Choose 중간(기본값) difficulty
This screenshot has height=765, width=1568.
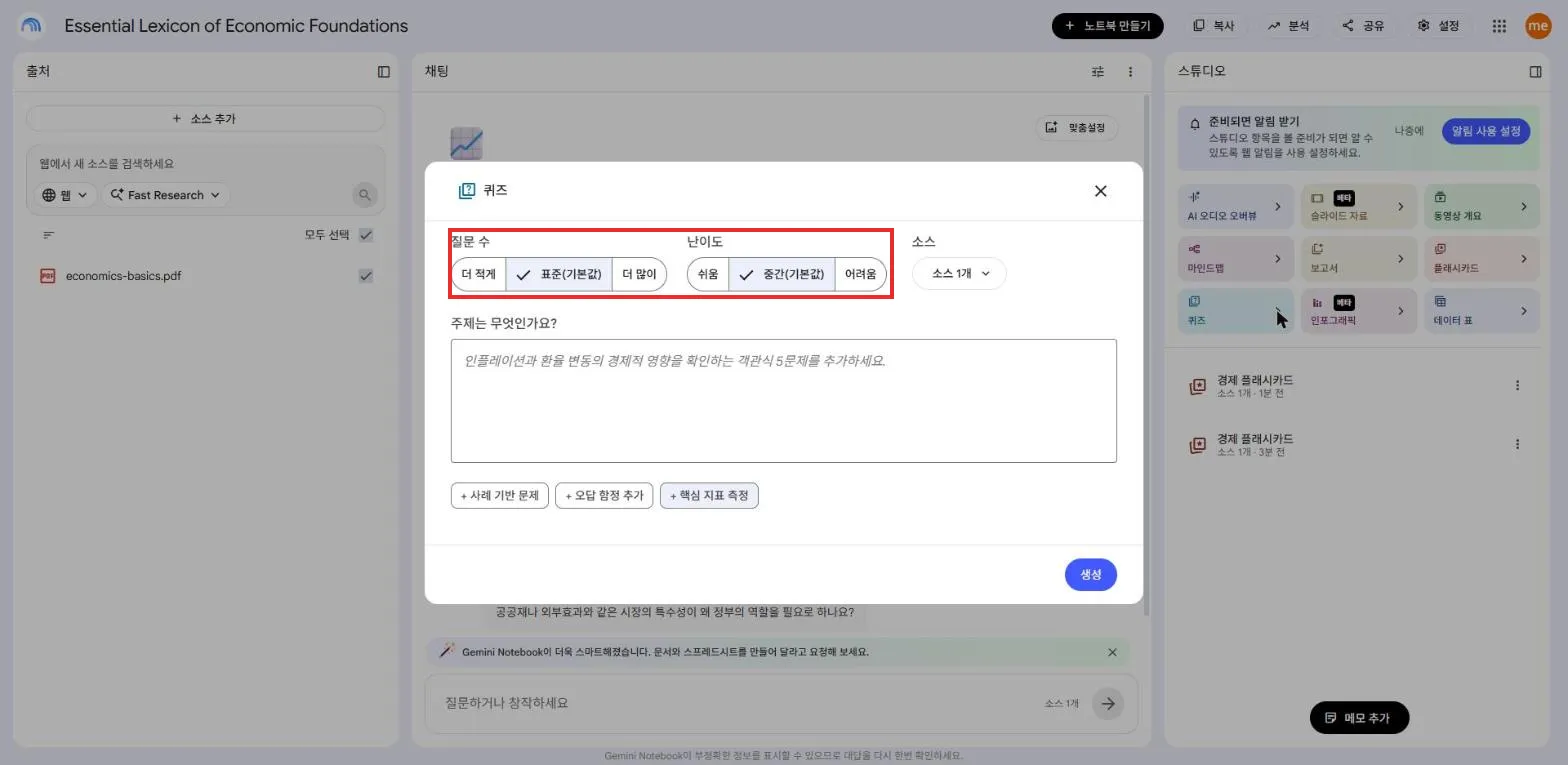click(782, 274)
